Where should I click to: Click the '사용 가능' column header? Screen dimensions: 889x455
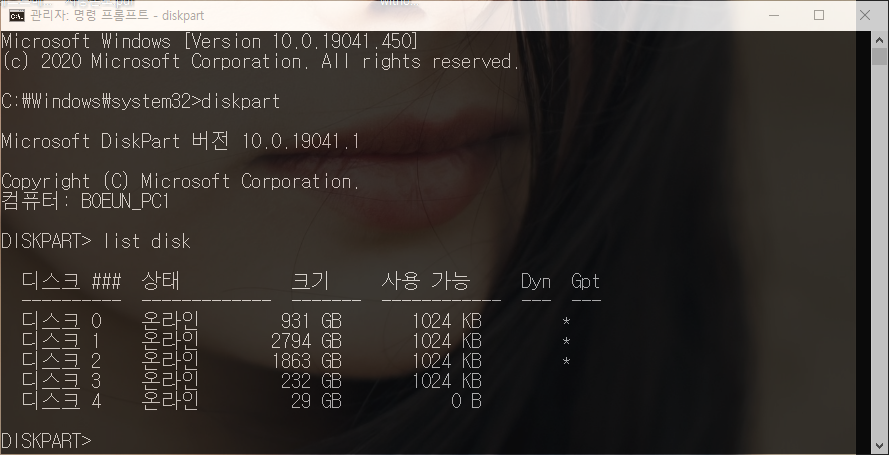tap(426, 280)
